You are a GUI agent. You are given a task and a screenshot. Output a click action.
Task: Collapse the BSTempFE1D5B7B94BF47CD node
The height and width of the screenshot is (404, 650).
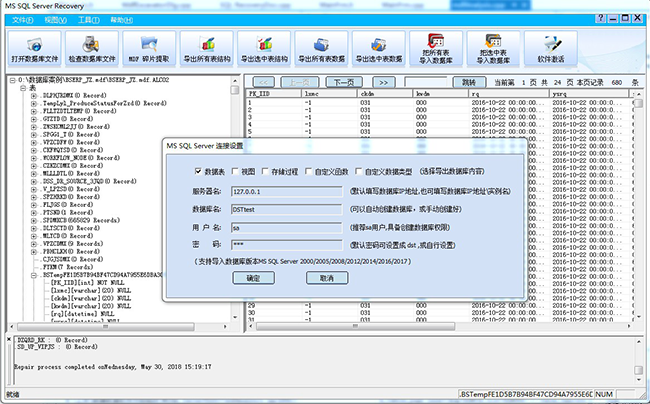[34, 275]
